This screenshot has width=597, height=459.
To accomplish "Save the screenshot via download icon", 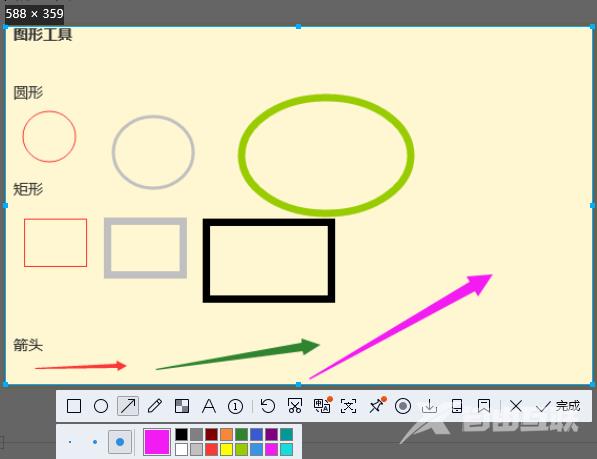I will (x=429, y=406).
